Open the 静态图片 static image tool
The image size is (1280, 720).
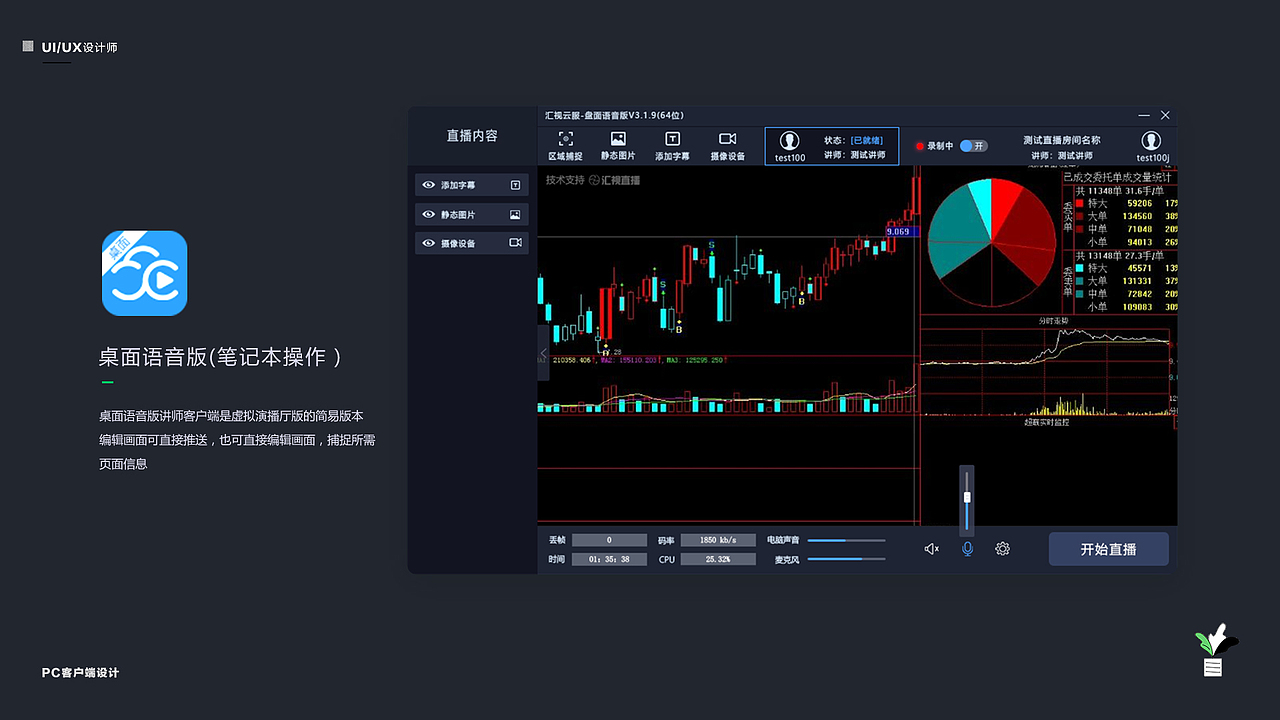(618, 146)
